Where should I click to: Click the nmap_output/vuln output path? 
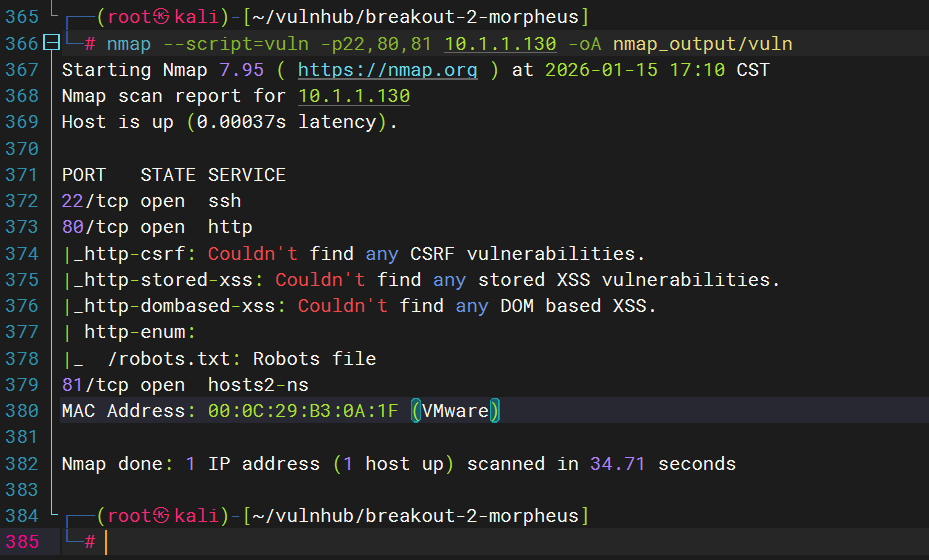point(703,44)
